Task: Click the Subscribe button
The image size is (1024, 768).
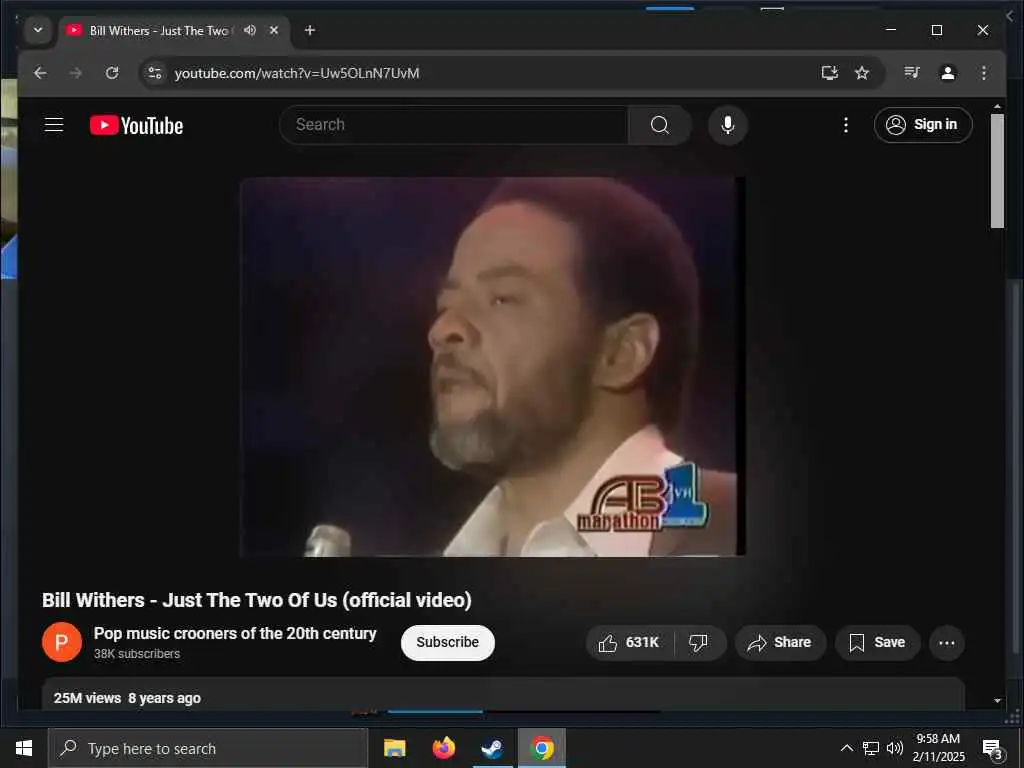Action: (448, 643)
